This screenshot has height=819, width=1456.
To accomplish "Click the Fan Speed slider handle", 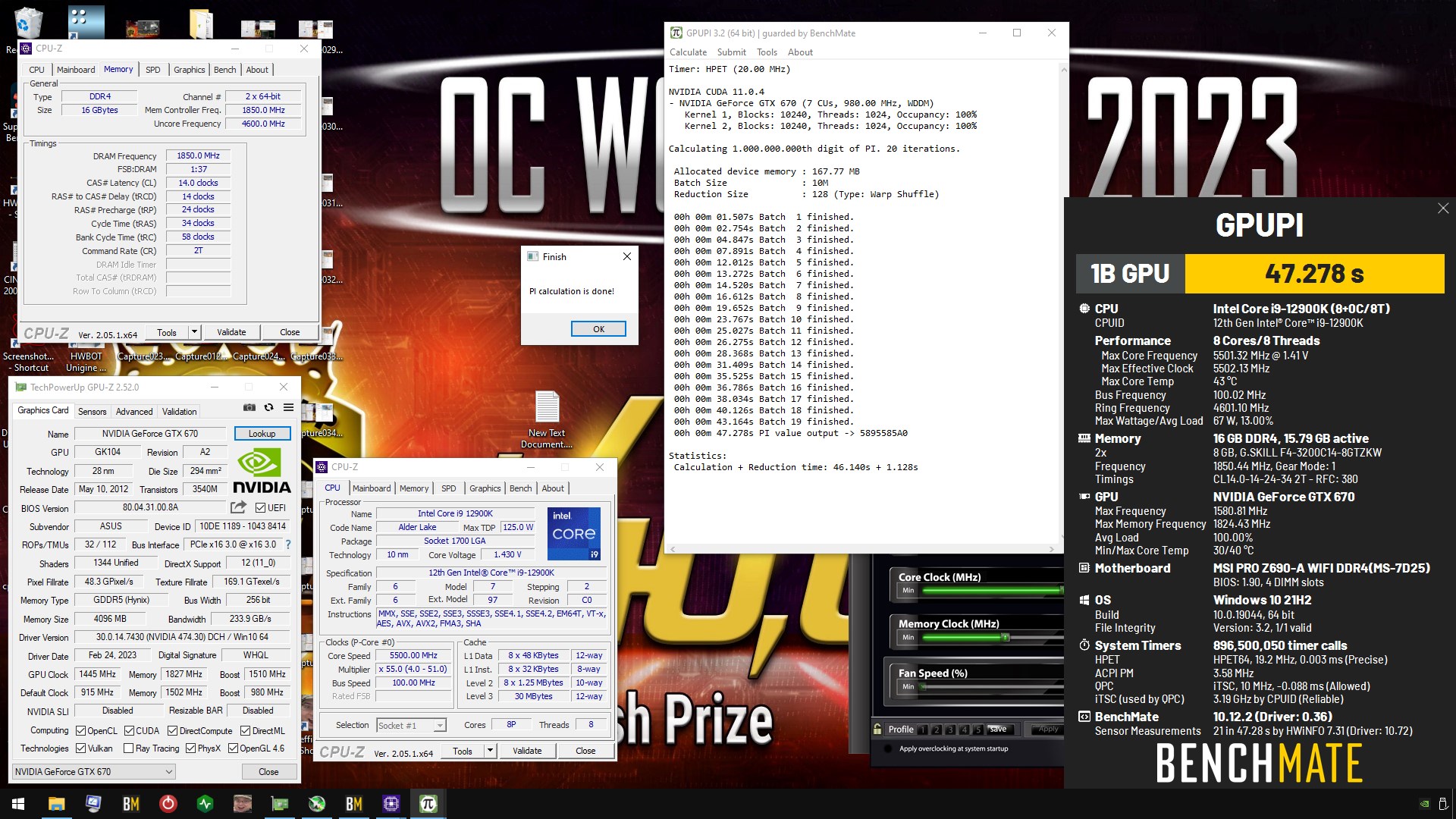I will (x=923, y=687).
